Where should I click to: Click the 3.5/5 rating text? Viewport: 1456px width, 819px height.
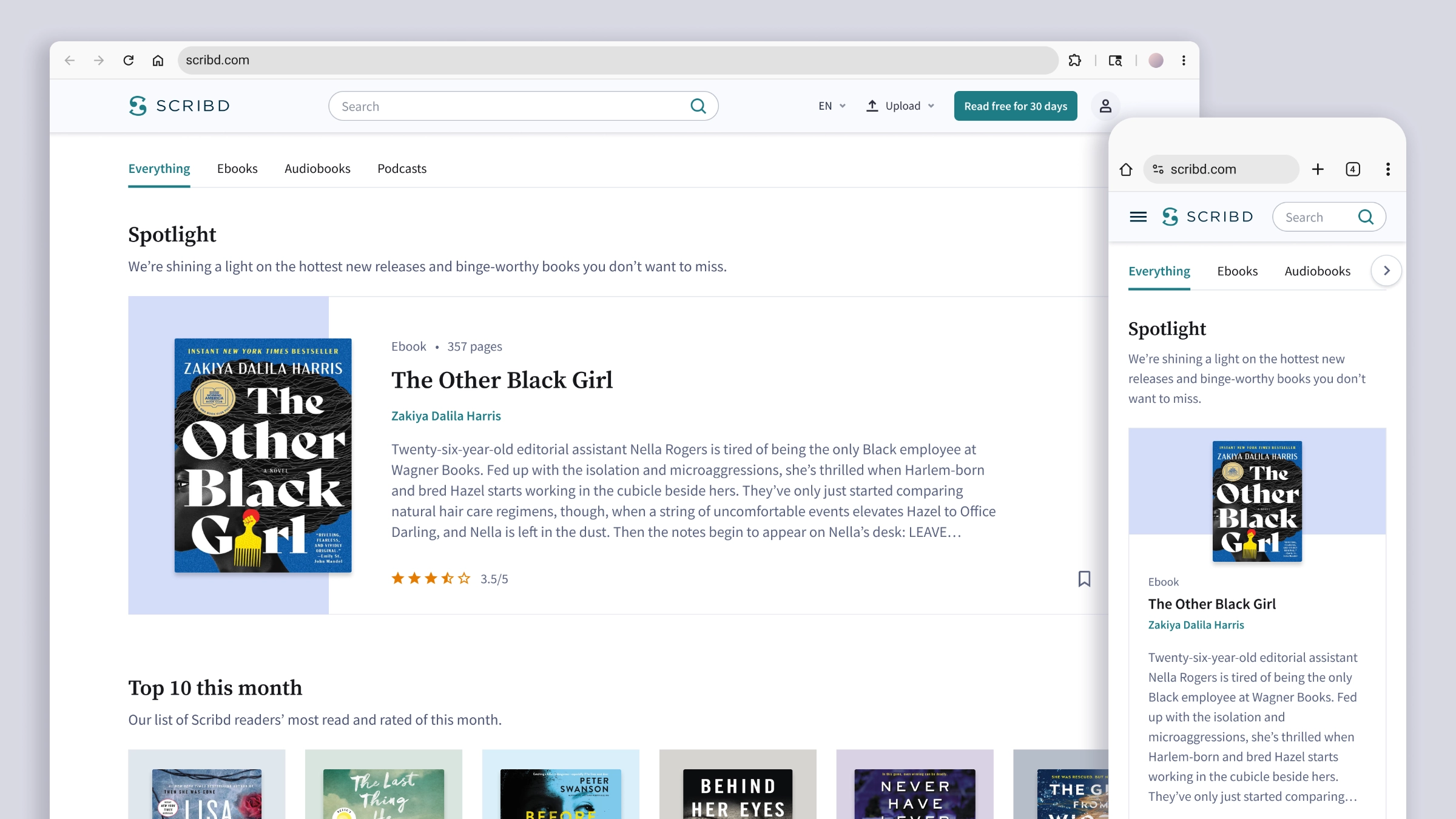coord(494,579)
